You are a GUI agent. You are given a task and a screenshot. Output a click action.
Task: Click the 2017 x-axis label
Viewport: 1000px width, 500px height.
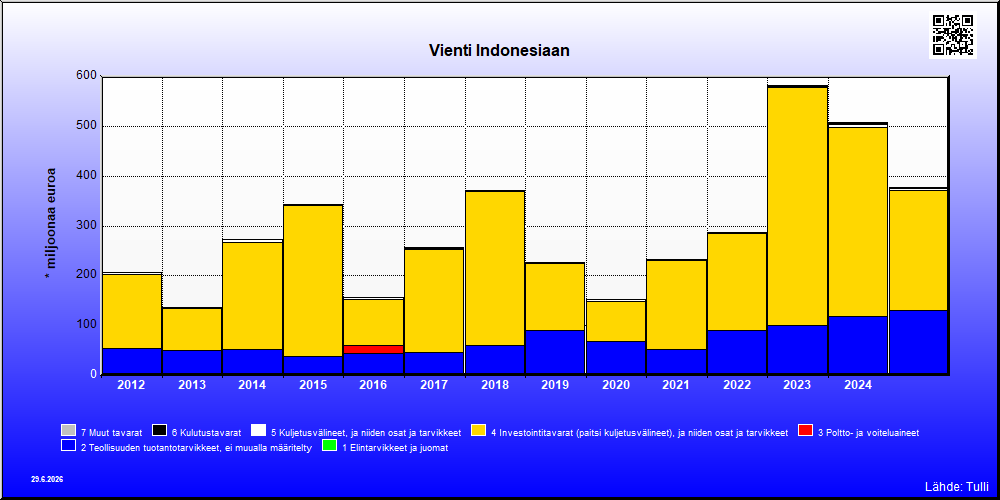coord(434,385)
